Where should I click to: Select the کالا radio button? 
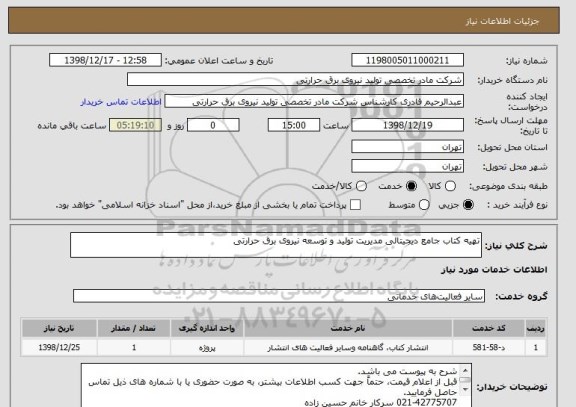pos(450,186)
